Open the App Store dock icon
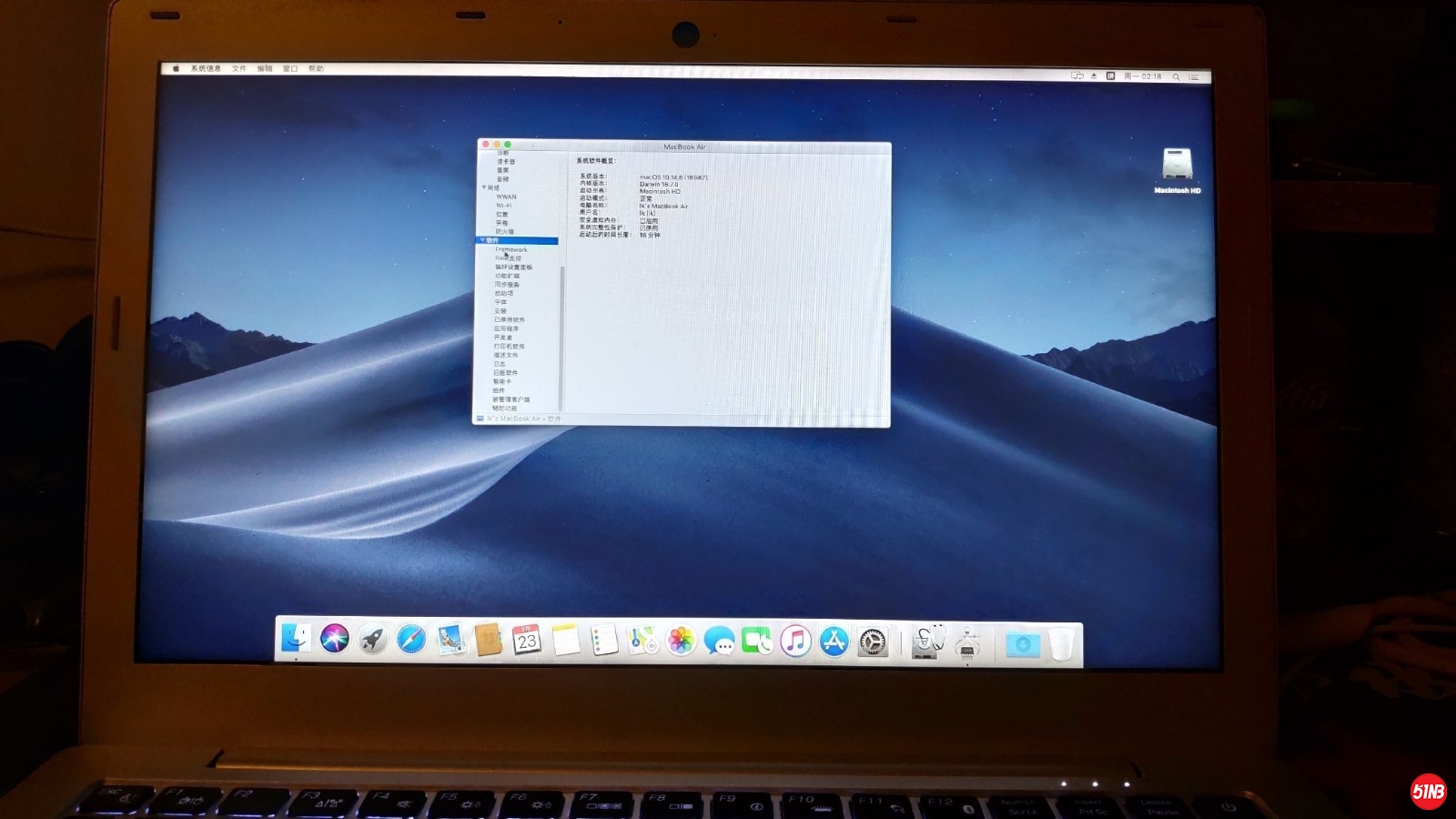This screenshot has width=1456, height=819. click(x=834, y=642)
